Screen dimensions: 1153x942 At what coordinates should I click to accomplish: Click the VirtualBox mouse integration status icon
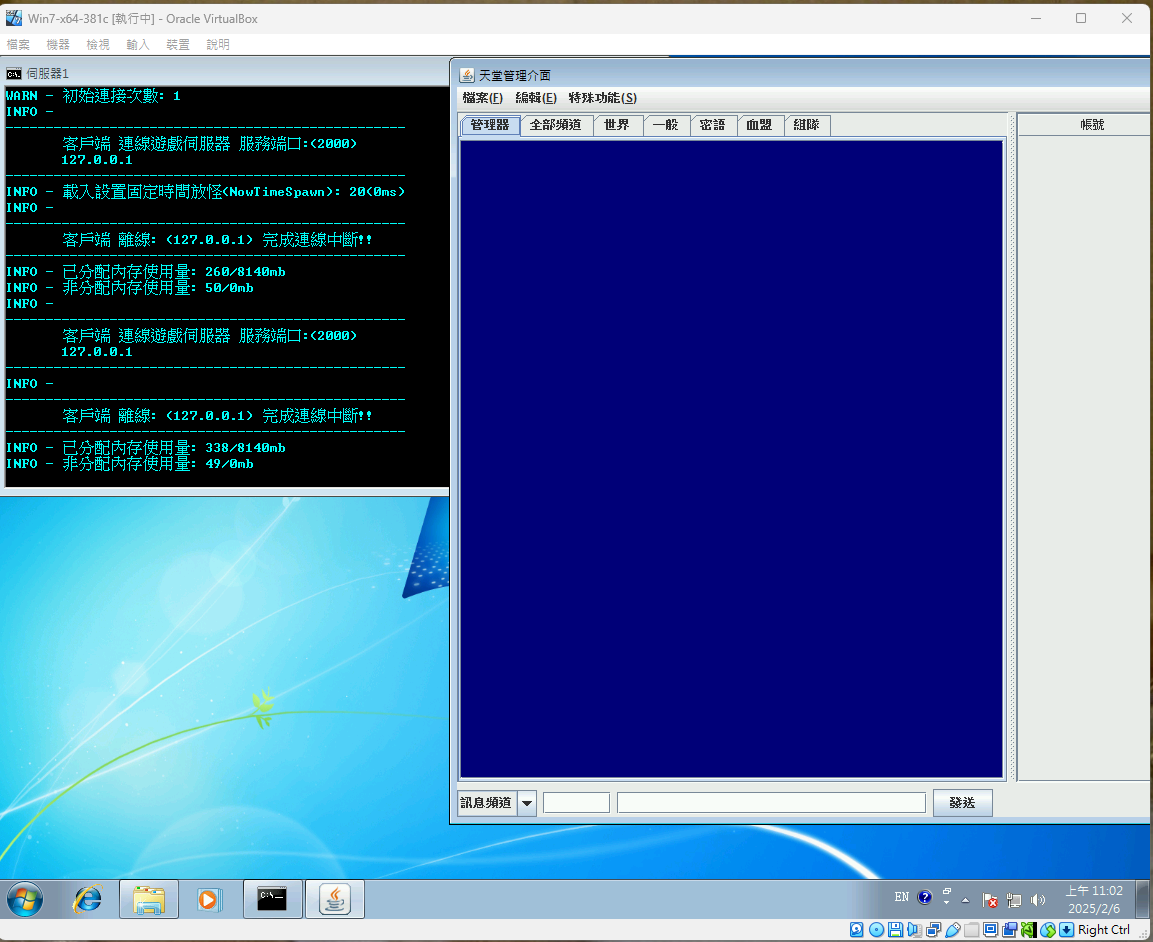point(1048,929)
